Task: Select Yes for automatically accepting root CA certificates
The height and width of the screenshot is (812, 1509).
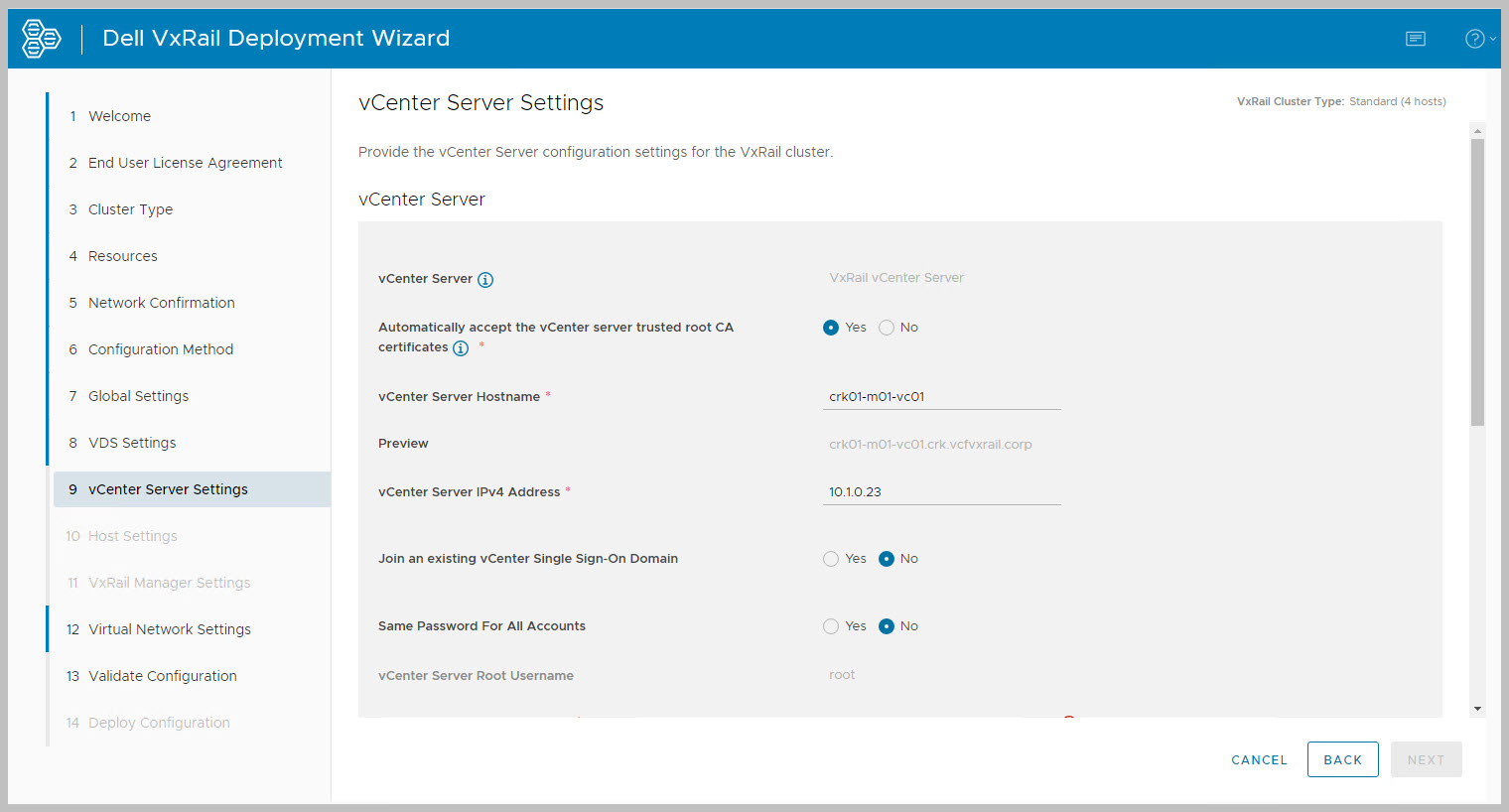Action: (x=831, y=328)
